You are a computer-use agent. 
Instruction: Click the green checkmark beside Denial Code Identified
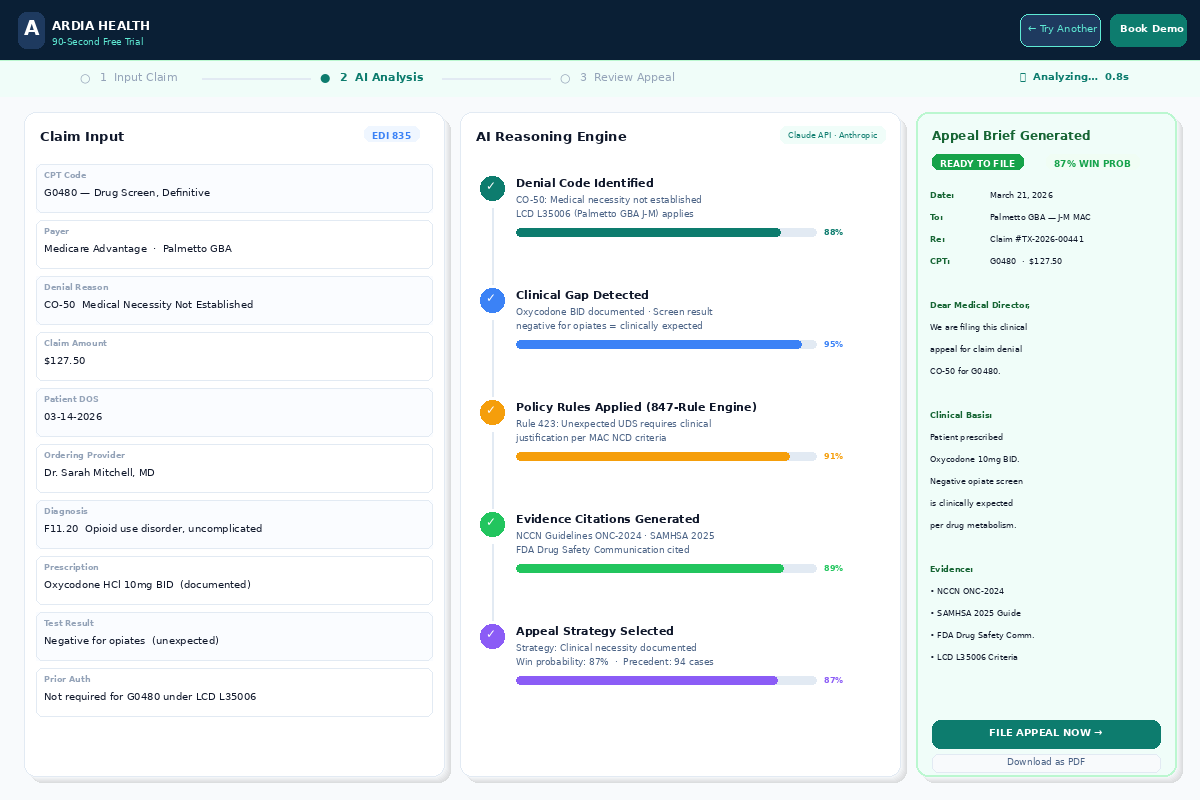(491, 187)
